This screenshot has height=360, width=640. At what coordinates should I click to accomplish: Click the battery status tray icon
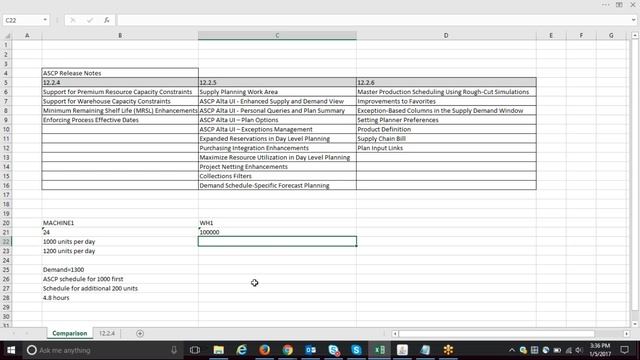(x=557, y=350)
